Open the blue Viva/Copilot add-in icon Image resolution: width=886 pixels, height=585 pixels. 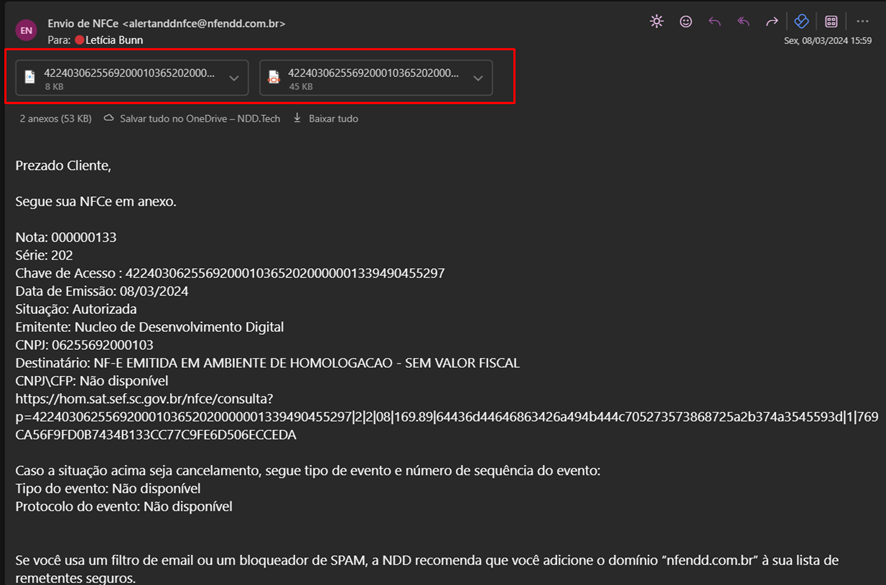click(x=801, y=21)
